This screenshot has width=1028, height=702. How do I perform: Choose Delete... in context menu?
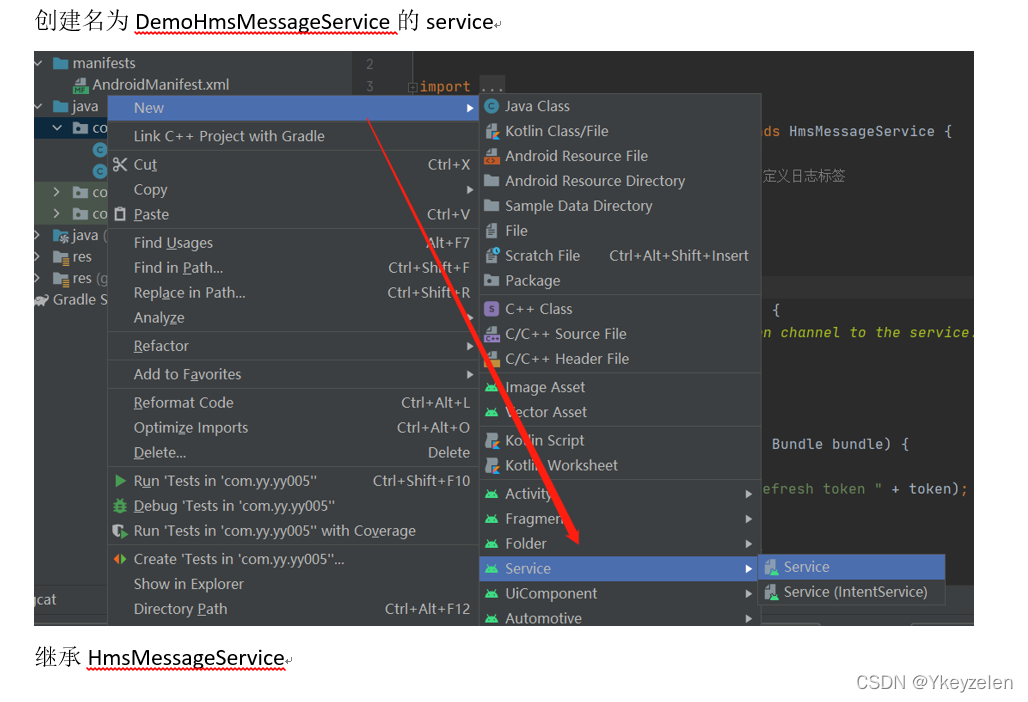(x=293, y=452)
